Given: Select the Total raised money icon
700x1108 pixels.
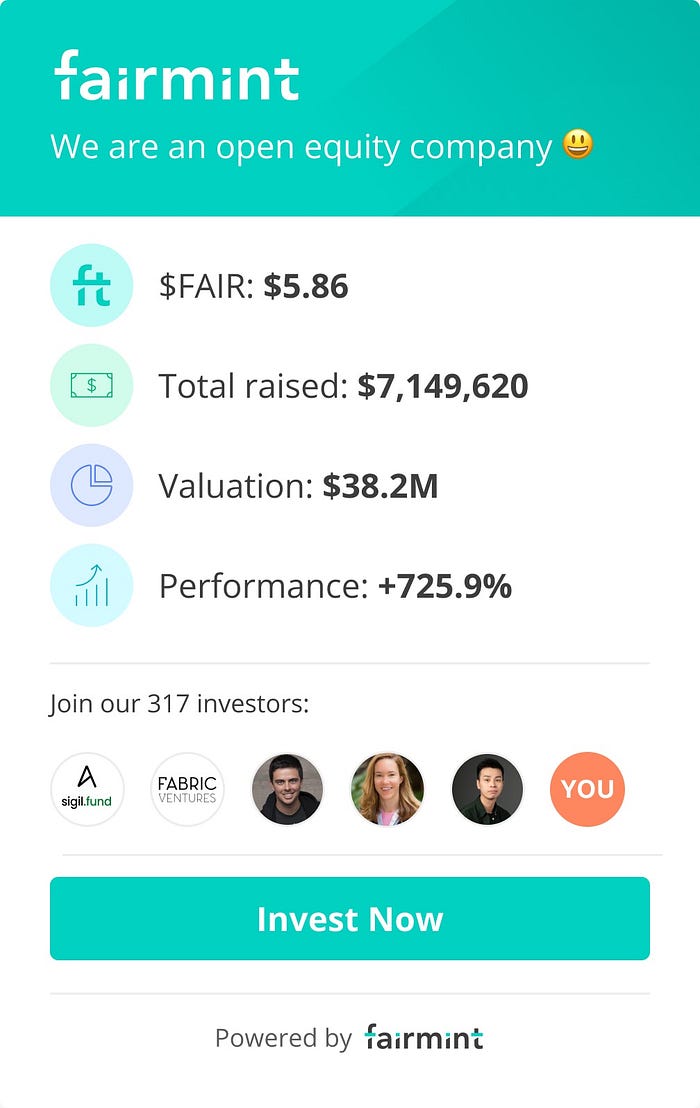Looking at the screenshot, I should (x=91, y=385).
